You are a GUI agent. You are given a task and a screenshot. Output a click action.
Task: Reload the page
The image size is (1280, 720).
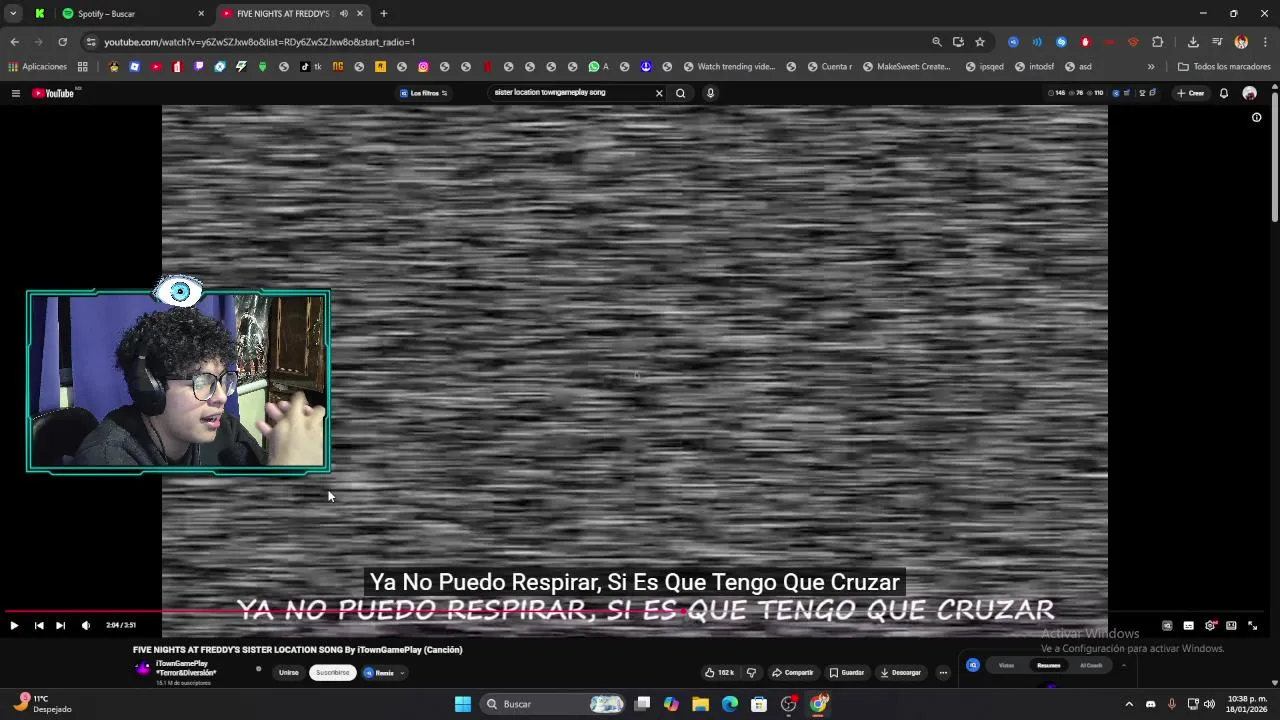tap(62, 42)
